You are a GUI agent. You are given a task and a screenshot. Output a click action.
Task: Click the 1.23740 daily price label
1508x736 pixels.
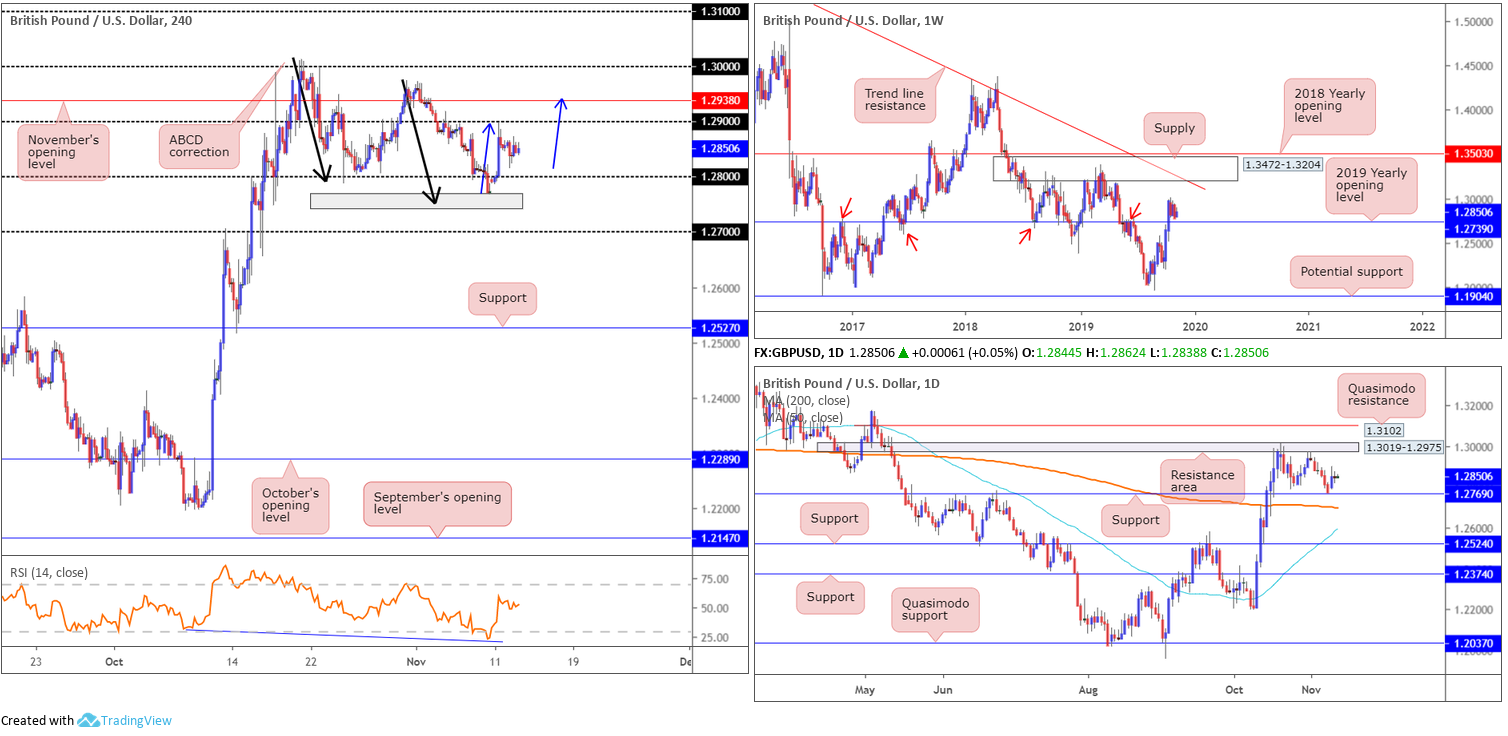[1473, 574]
